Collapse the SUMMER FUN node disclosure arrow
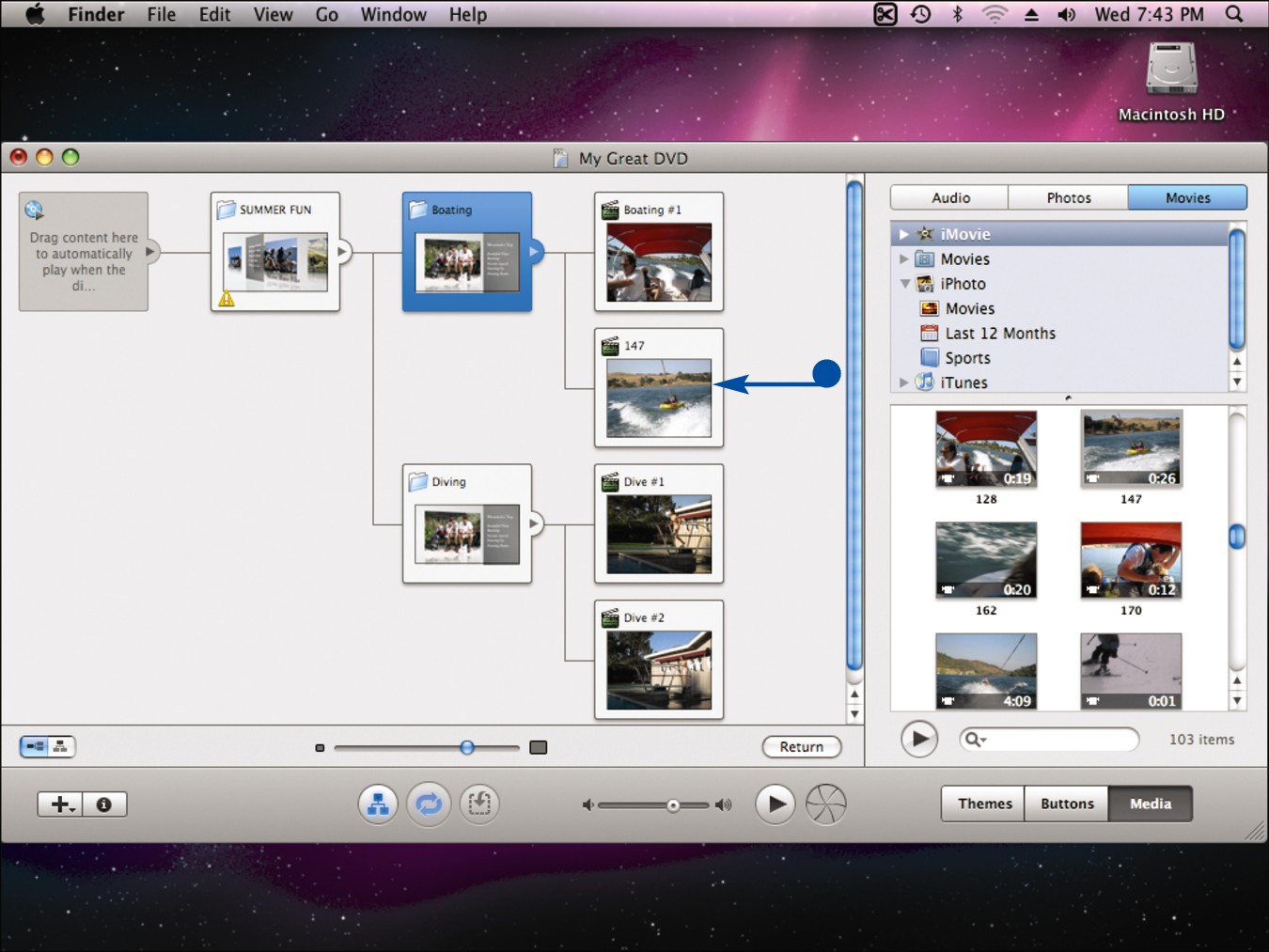The height and width of the screenshot is (952, 1269). coord(343,252)
